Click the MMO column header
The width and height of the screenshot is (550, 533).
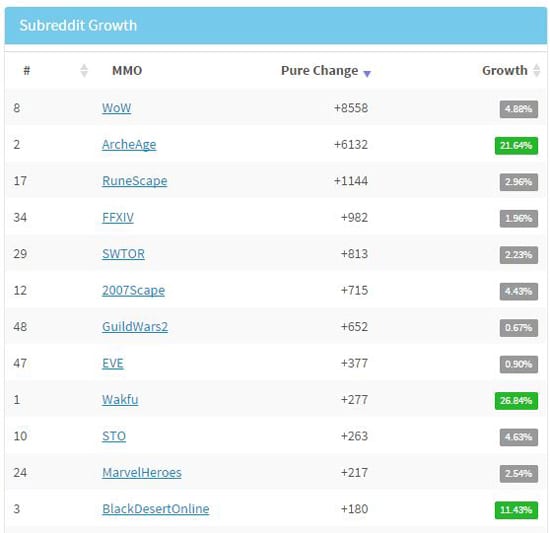[x=127, y=70]
